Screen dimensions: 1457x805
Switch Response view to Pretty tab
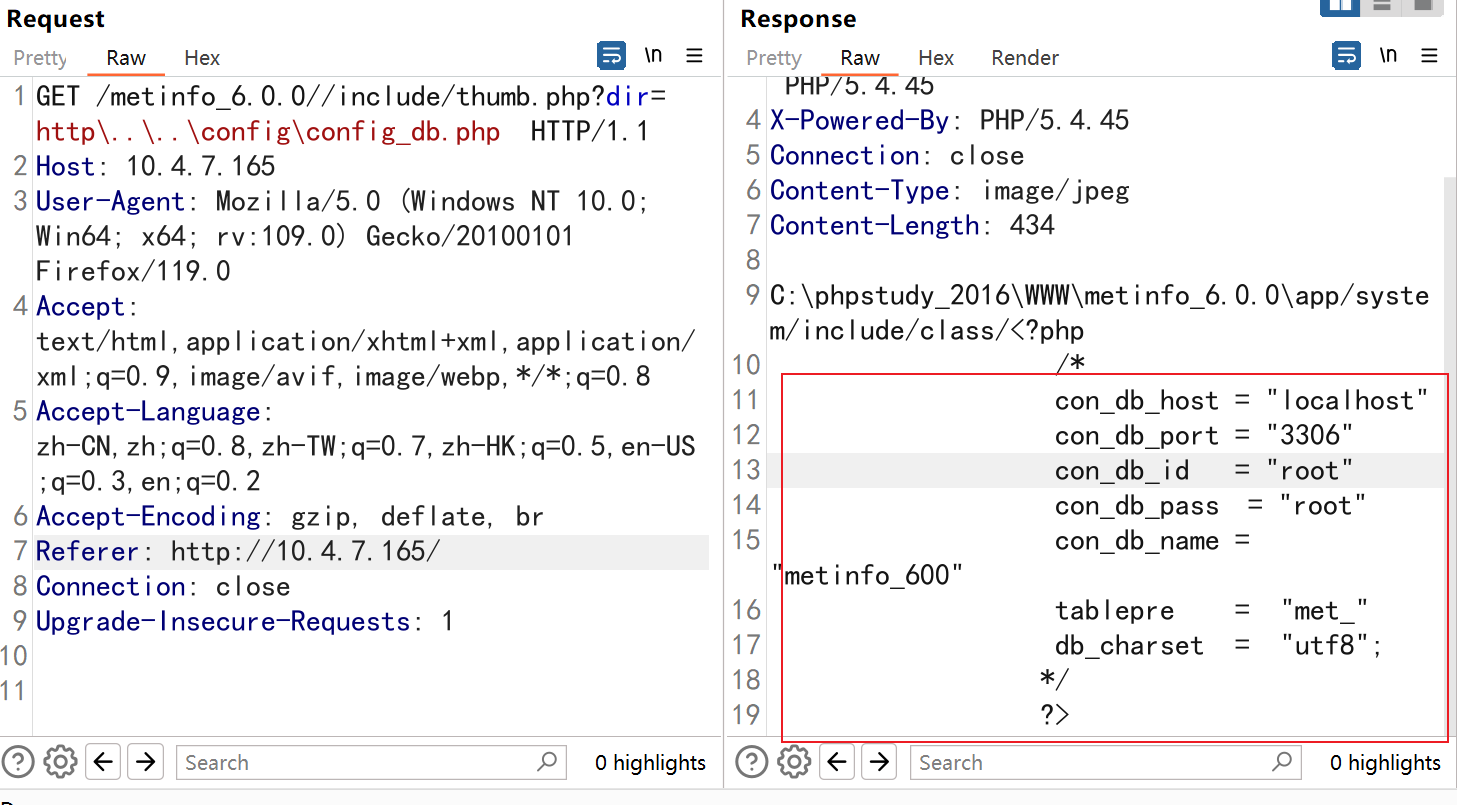pos(774,58)
